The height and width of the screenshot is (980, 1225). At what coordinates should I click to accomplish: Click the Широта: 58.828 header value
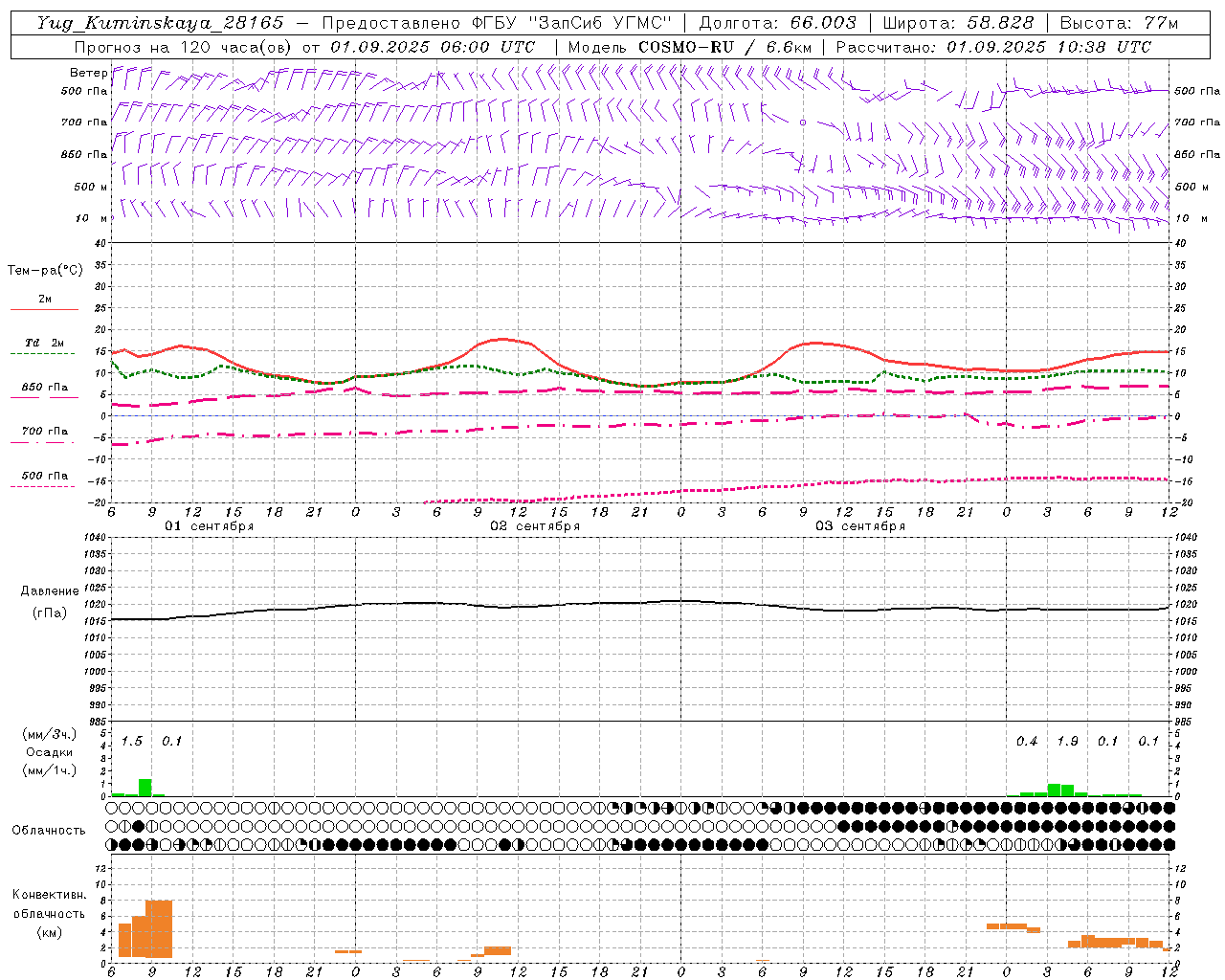point(958,23)
